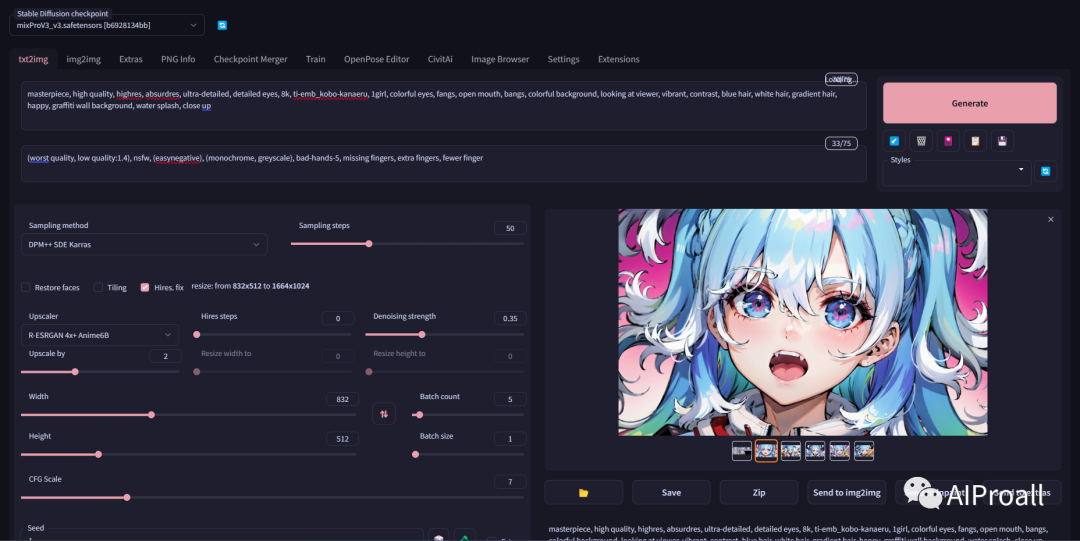Open the Checkpoint Merger tab
The width and height of the screenshot is (1080, 541).
click(x=250, y=59)
